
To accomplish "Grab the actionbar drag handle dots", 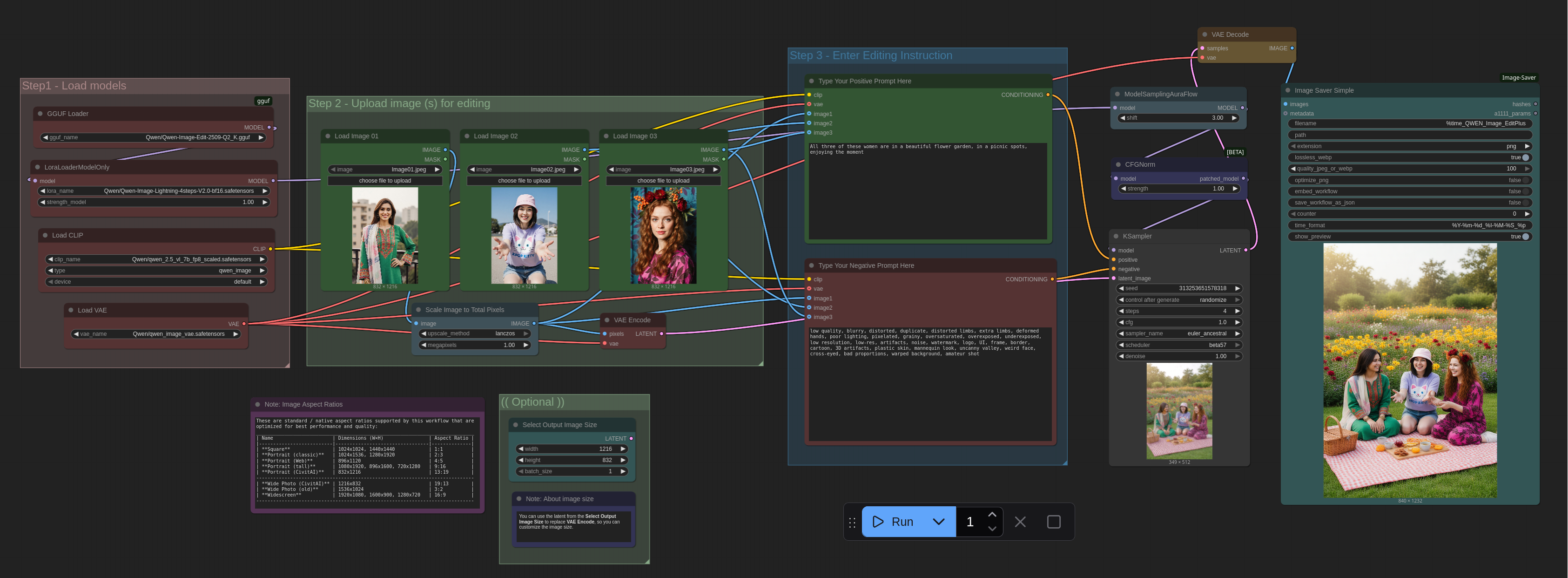I will (852, 523).
